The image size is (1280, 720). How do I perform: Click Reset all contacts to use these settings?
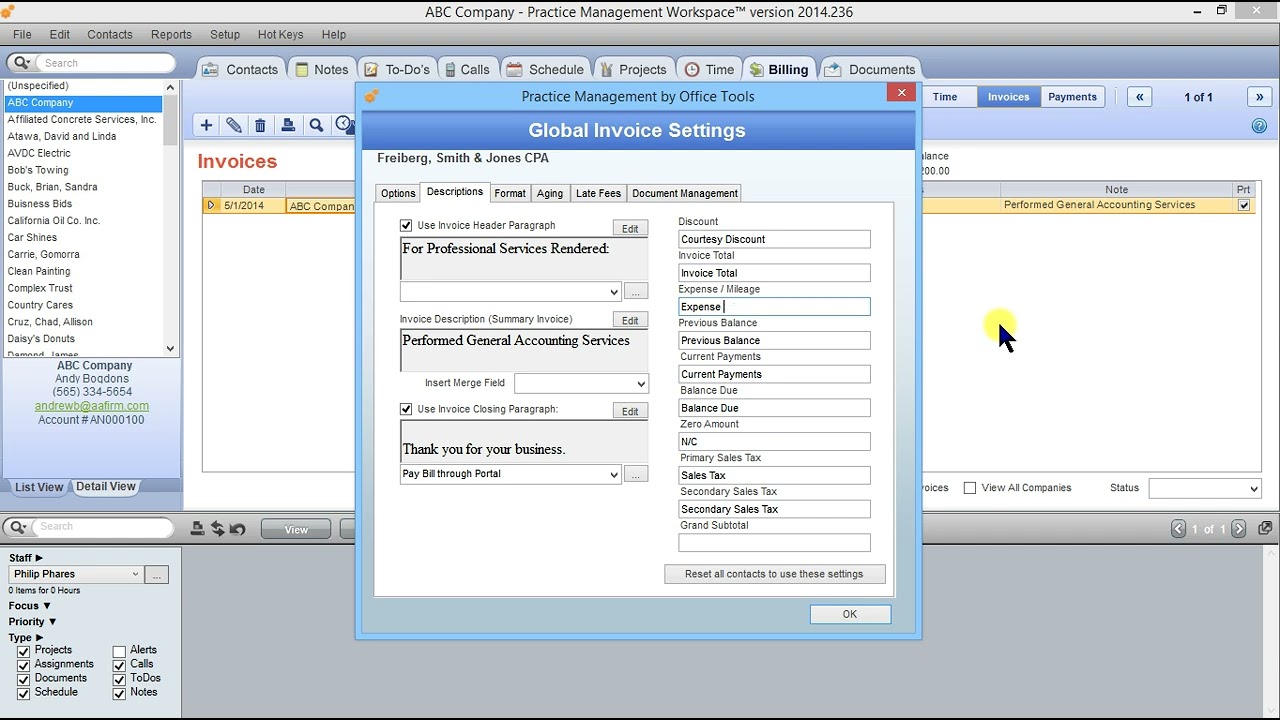pos(774,574)
